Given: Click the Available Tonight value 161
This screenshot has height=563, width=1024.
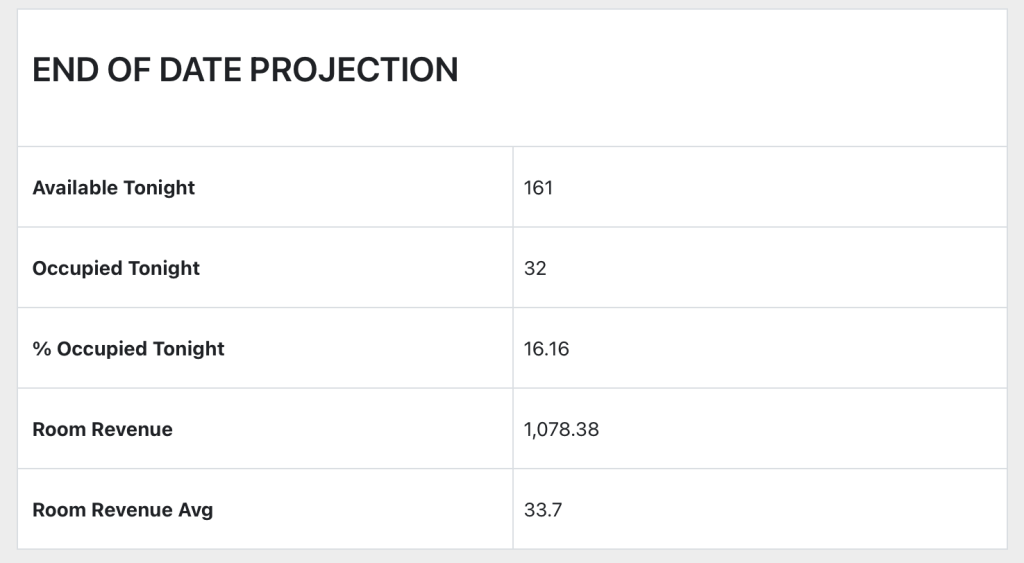Looking at the screenshot, I should point(538,188).
